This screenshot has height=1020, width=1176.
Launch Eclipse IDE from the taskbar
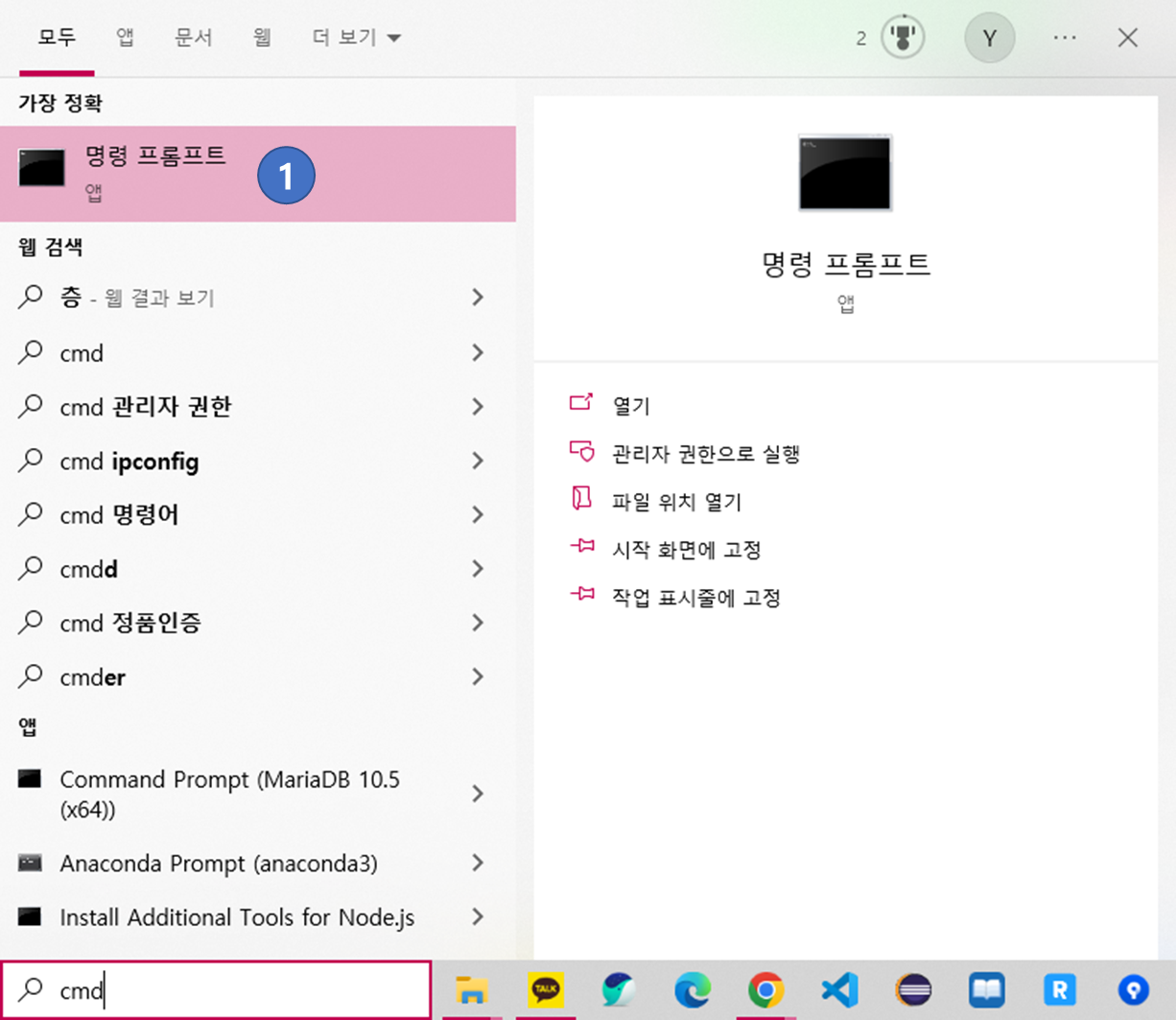pyautogui.click(x=913, y=989)
